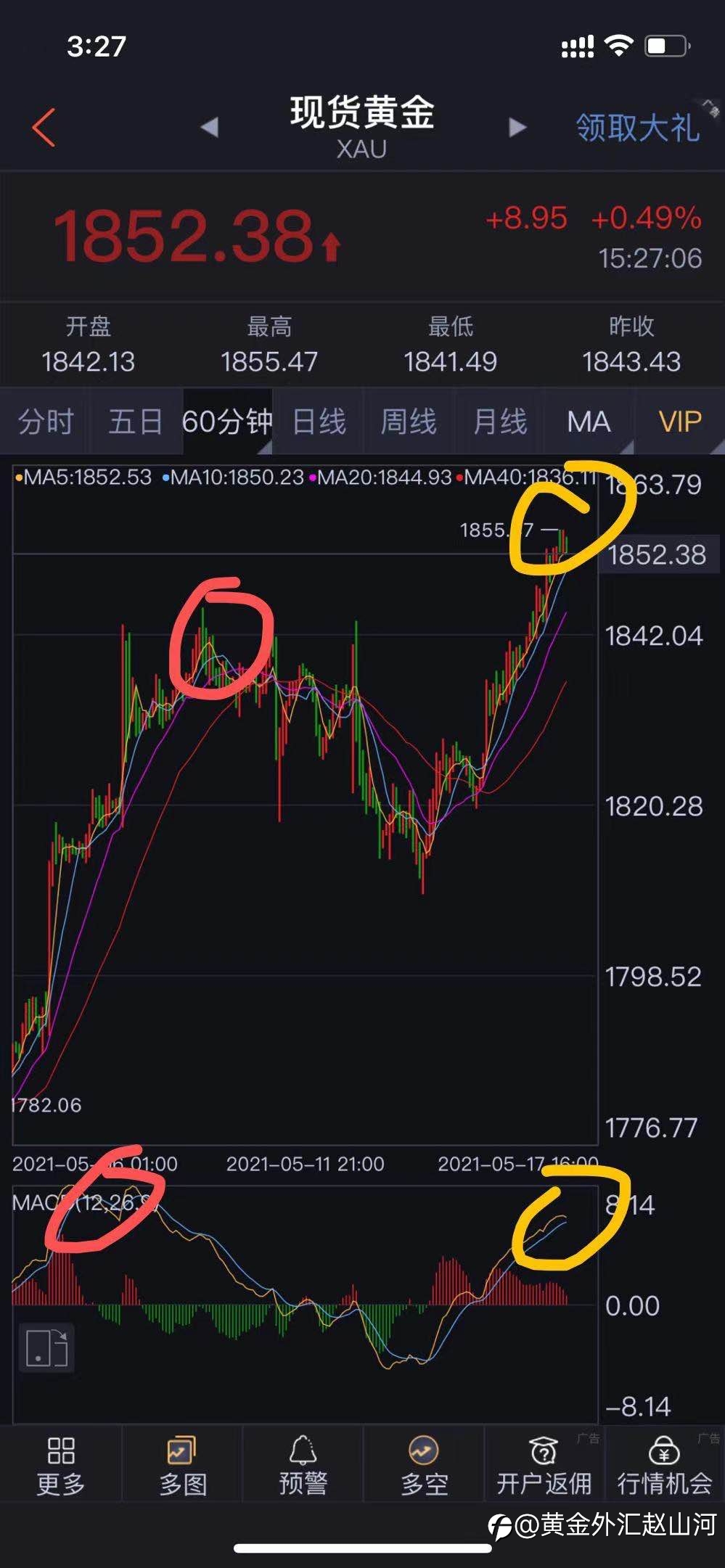
Task: Select the 周线 weekly tab
Action: pos(409,422)
